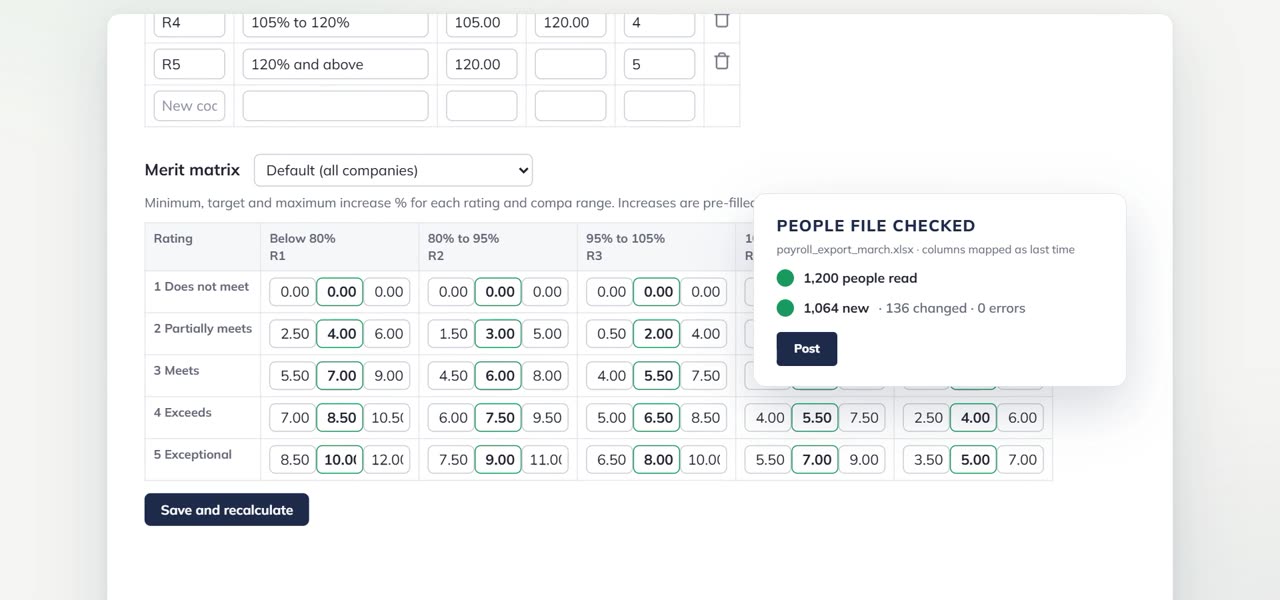Click new row label input field

[335, 106]
